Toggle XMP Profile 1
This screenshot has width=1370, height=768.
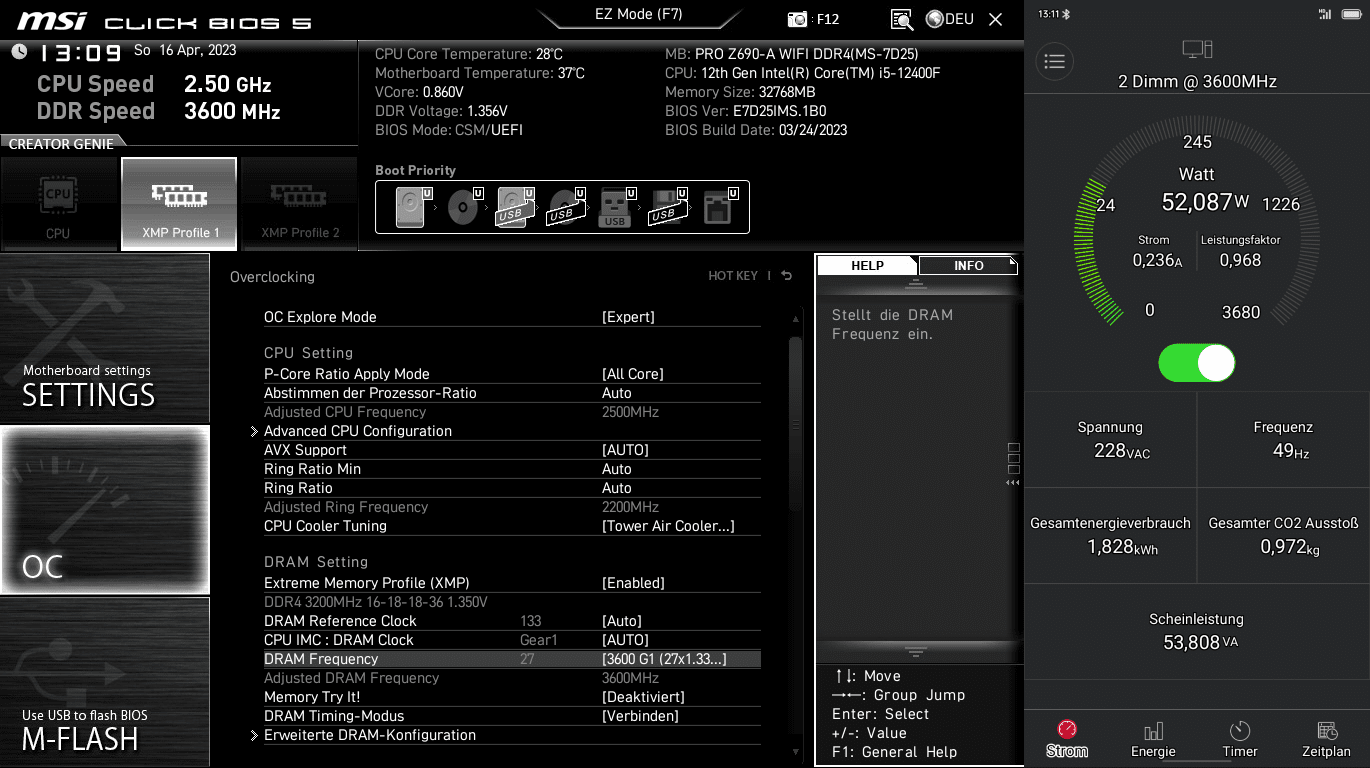[179, 204]
